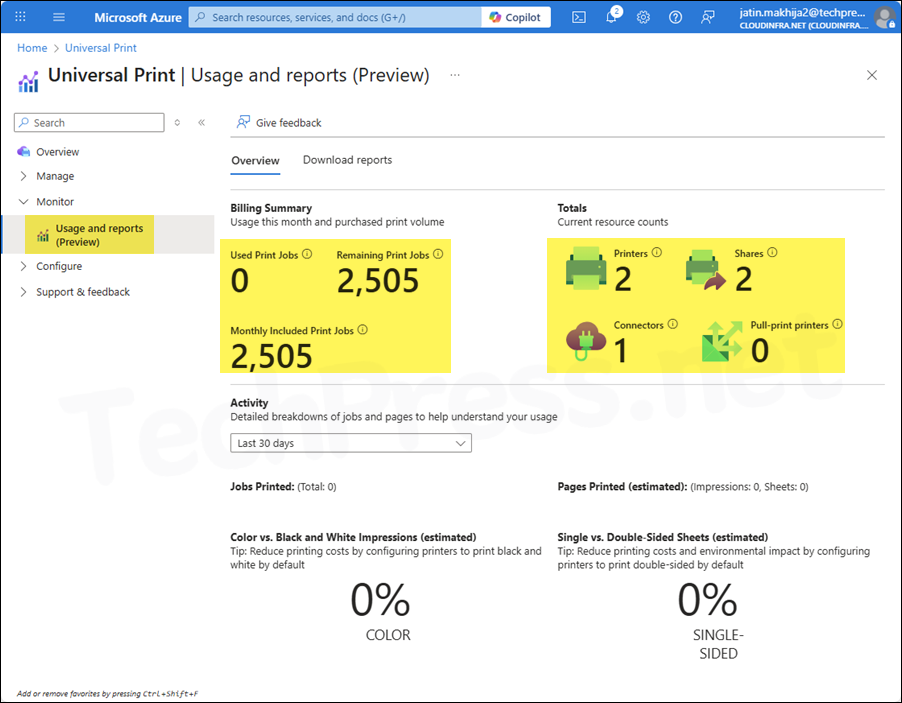The height and width of the screenshot is (703, 902).
Task: Open the notifications bell
Action: point(612,16)
